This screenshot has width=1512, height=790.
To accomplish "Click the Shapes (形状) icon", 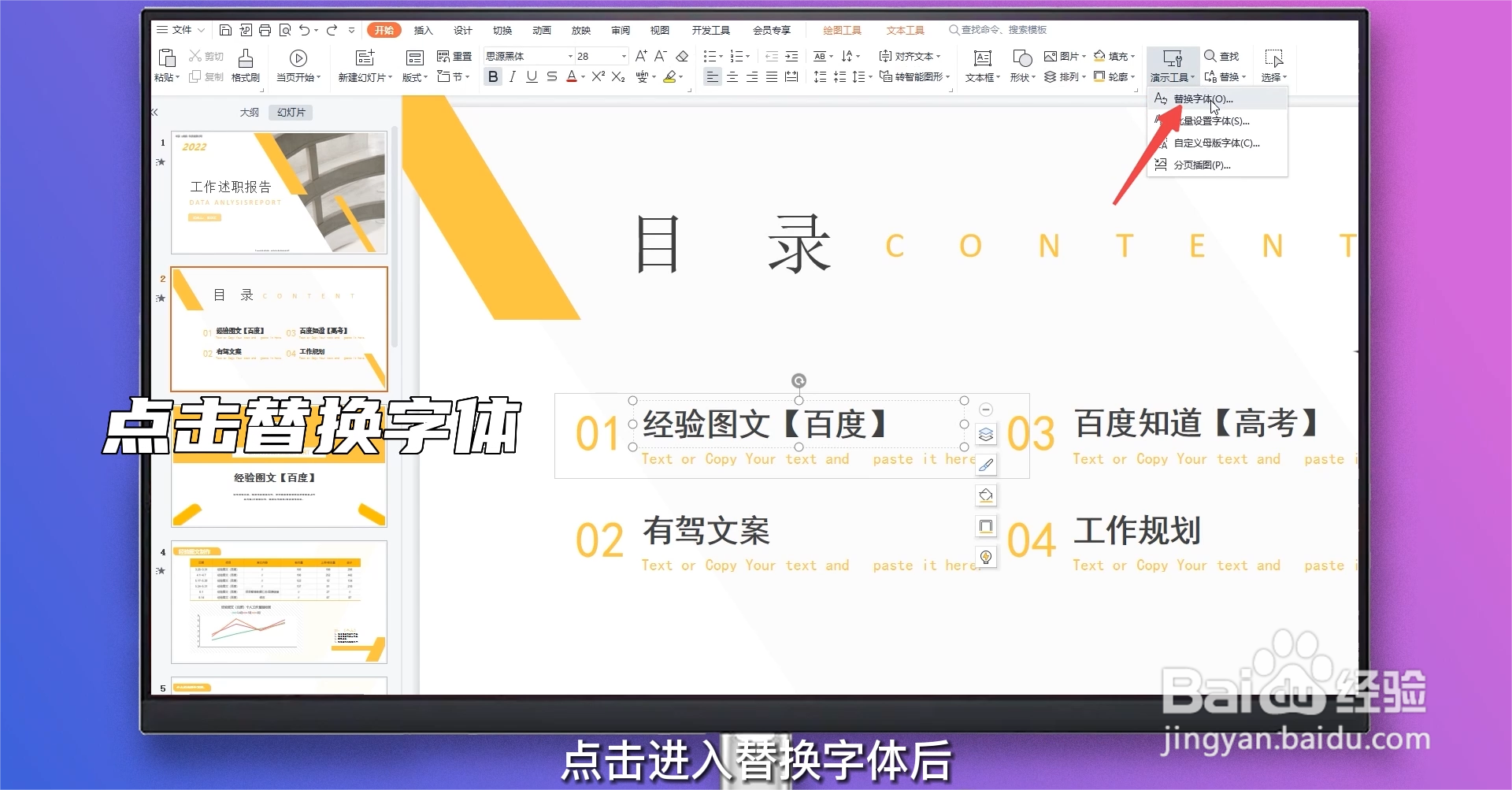I will coord(1022,59).
